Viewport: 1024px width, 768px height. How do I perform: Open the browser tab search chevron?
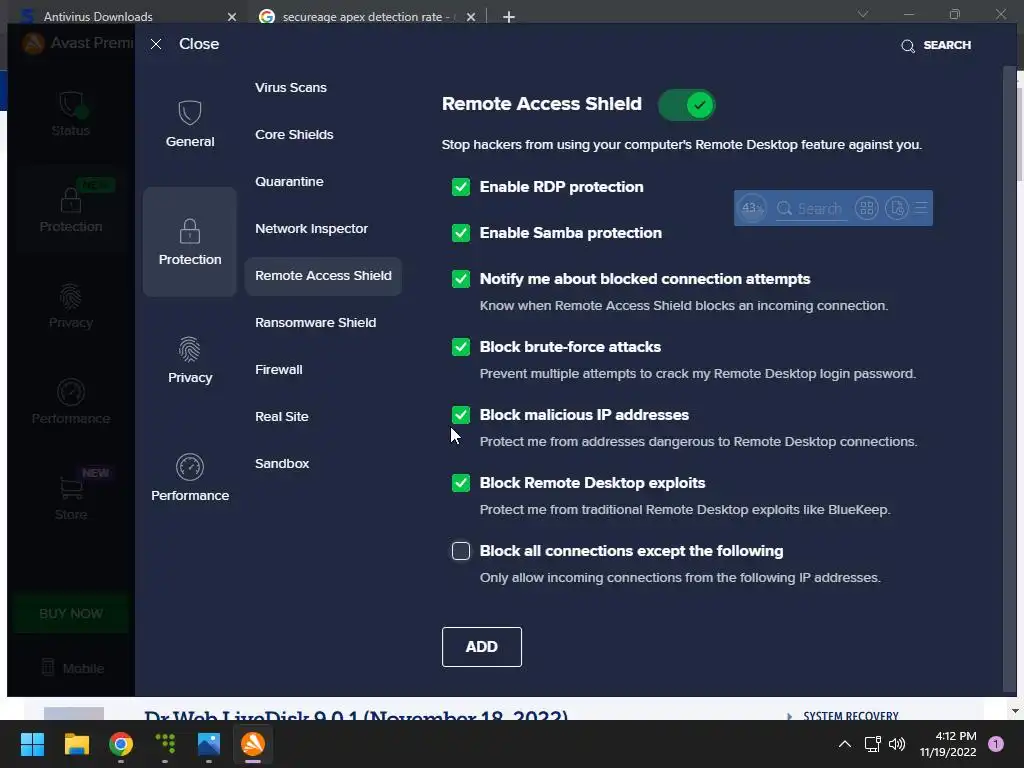click(863, 14)
